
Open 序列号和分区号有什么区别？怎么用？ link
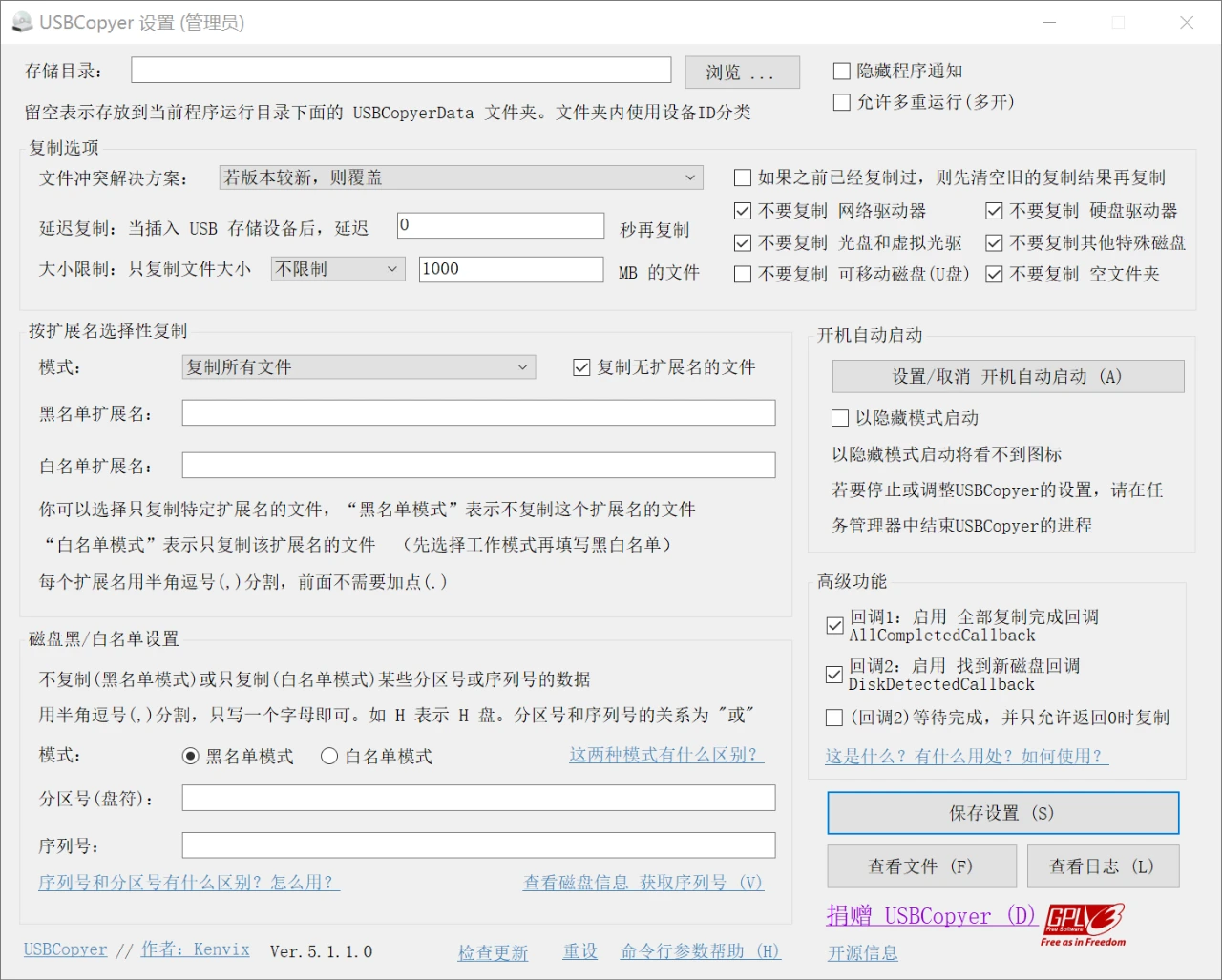(189, 883)
